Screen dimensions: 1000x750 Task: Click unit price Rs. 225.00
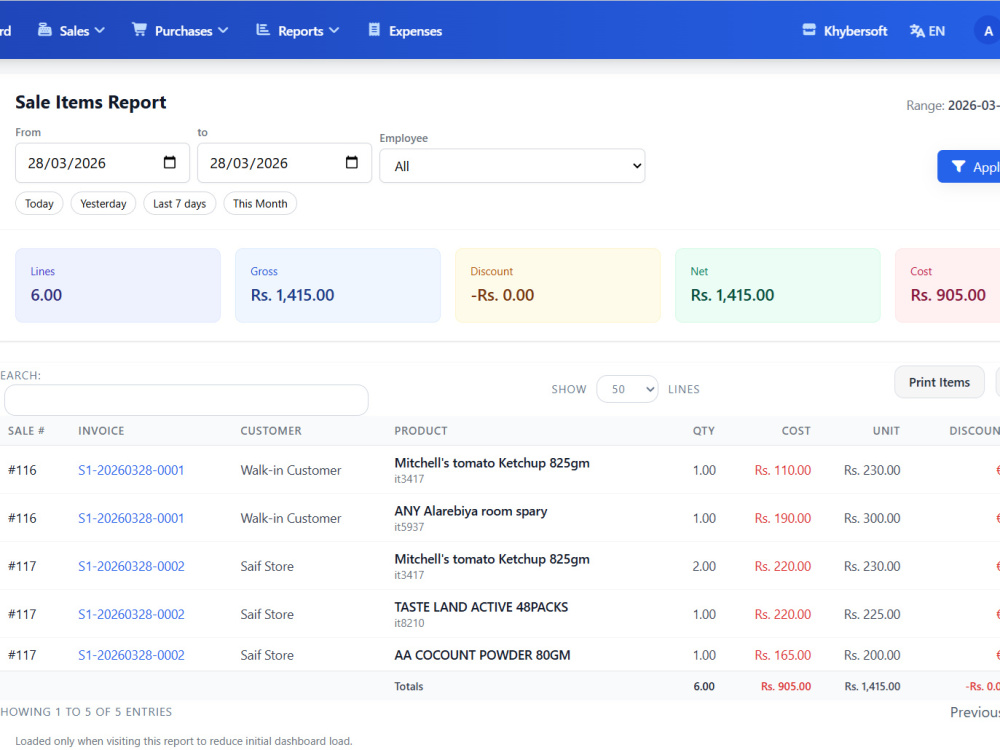click(x=872, y=614)
